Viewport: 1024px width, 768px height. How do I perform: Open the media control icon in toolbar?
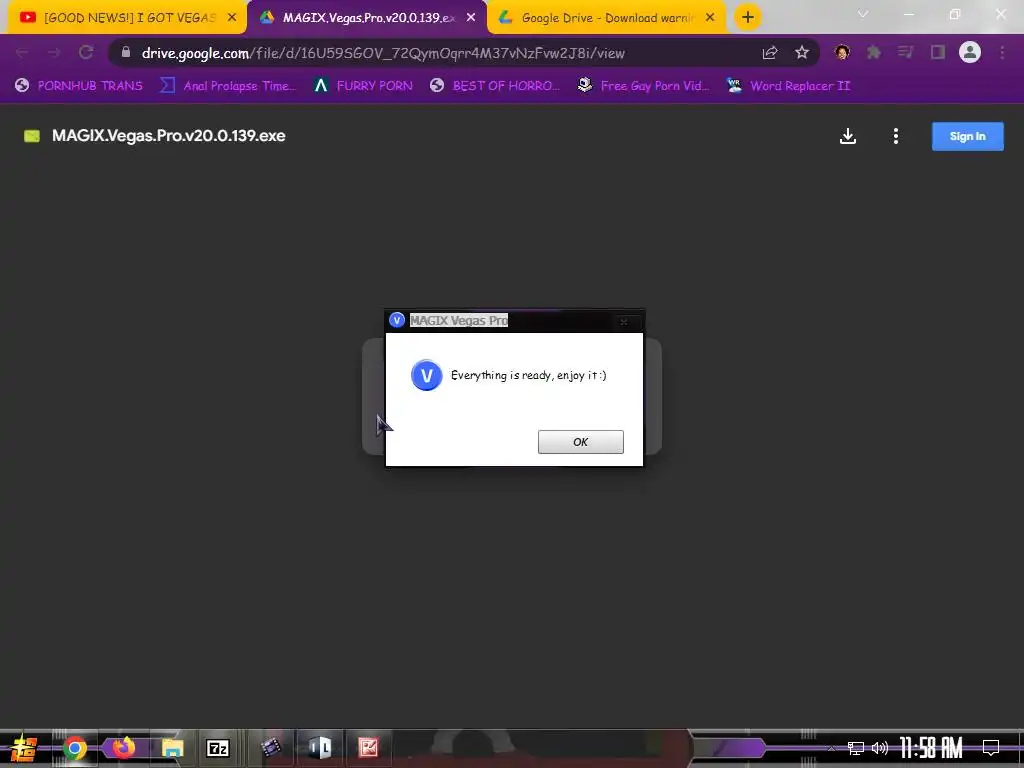[905, 52]
